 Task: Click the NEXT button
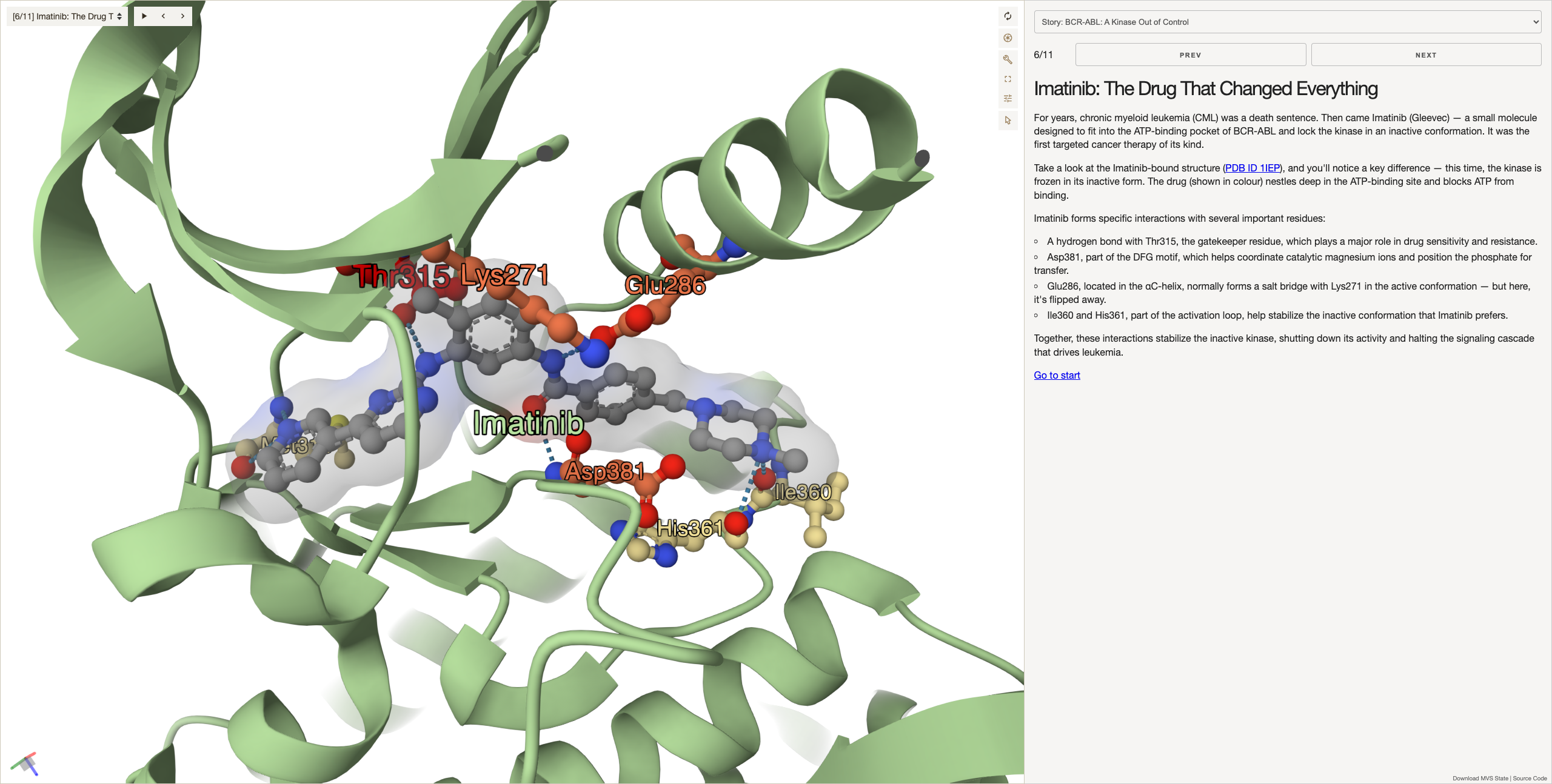click(x=1426, y=55)
